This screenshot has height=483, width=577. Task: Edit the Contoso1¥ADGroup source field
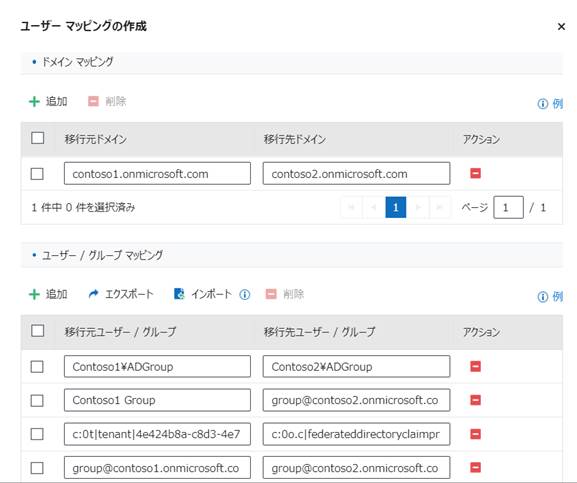pos(157,366)
